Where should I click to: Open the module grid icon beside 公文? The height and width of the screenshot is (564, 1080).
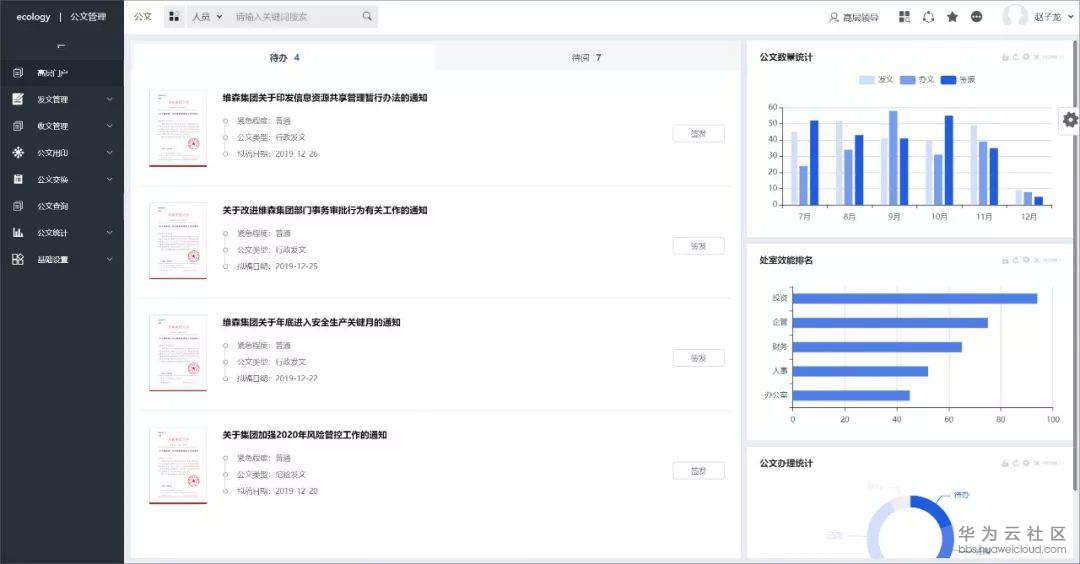point(174,17)
